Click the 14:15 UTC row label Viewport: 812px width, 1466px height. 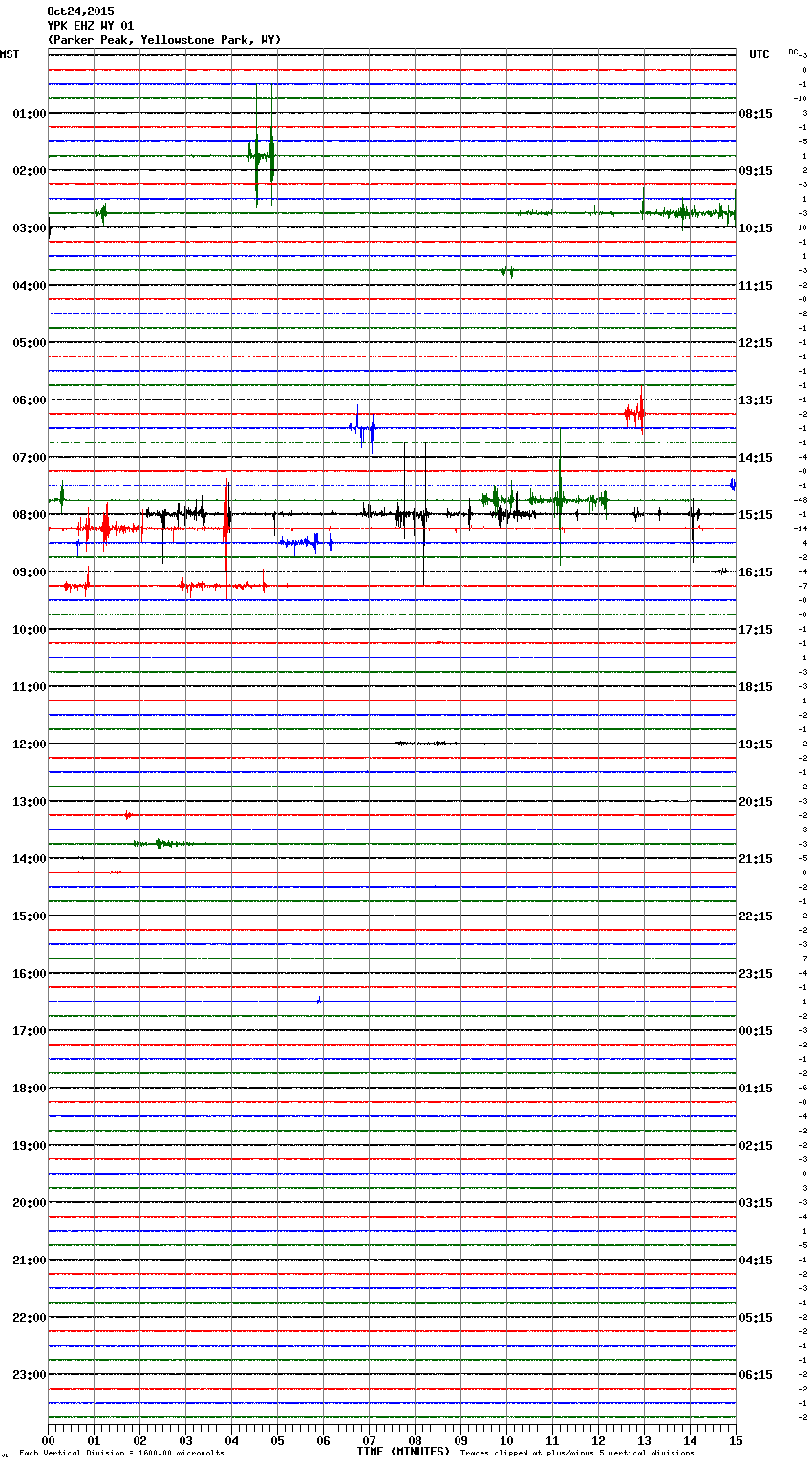coord(756,458)
